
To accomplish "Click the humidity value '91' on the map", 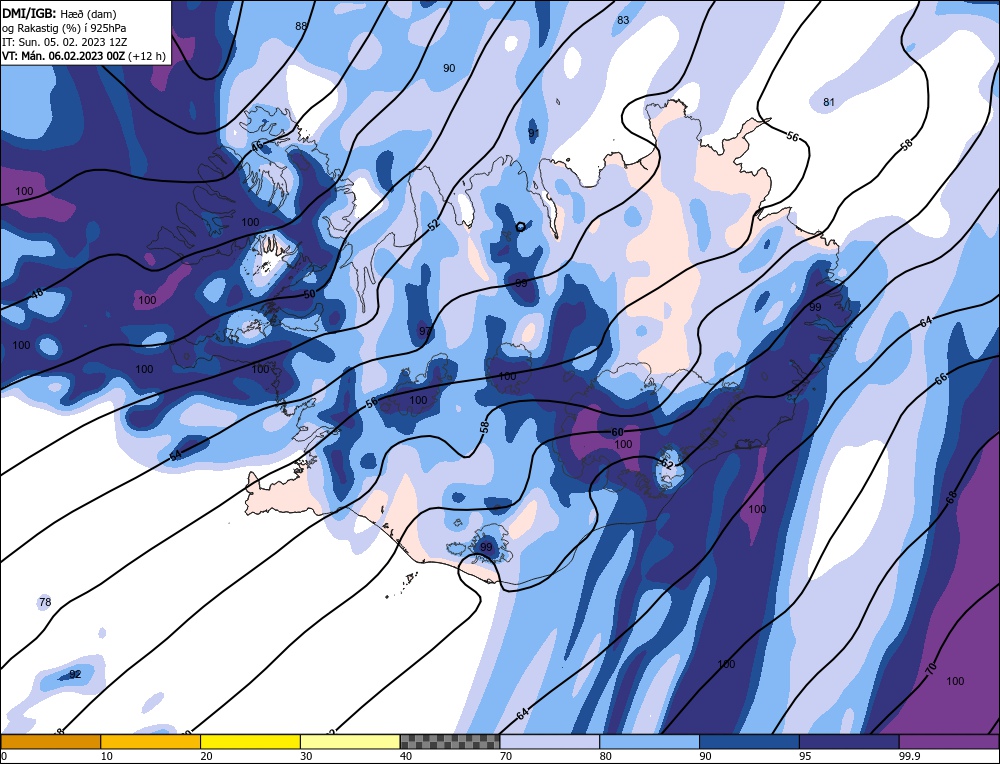I will (x=534, y=133).
